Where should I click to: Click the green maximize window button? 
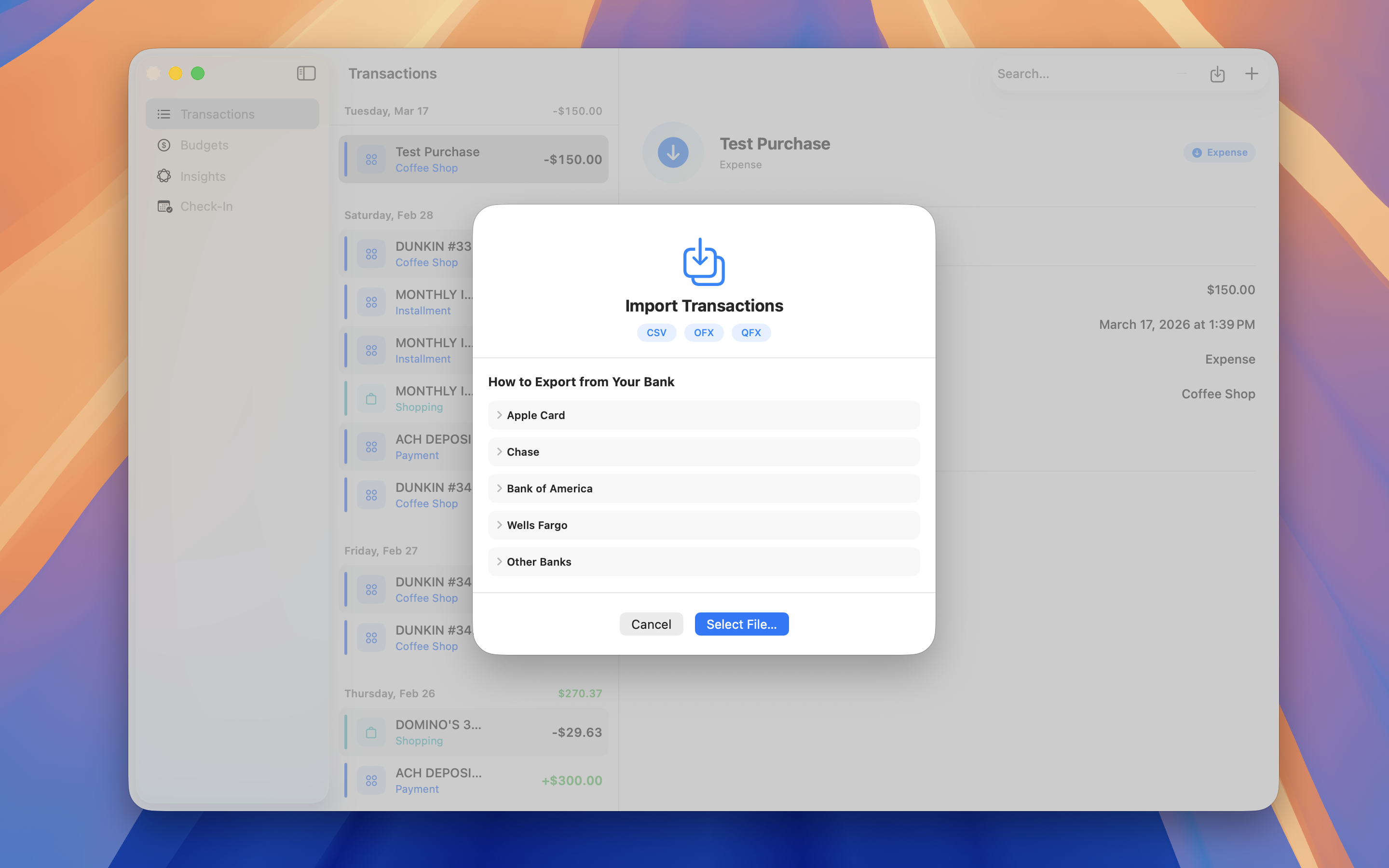pyautogui.click(x=197, y=73)
